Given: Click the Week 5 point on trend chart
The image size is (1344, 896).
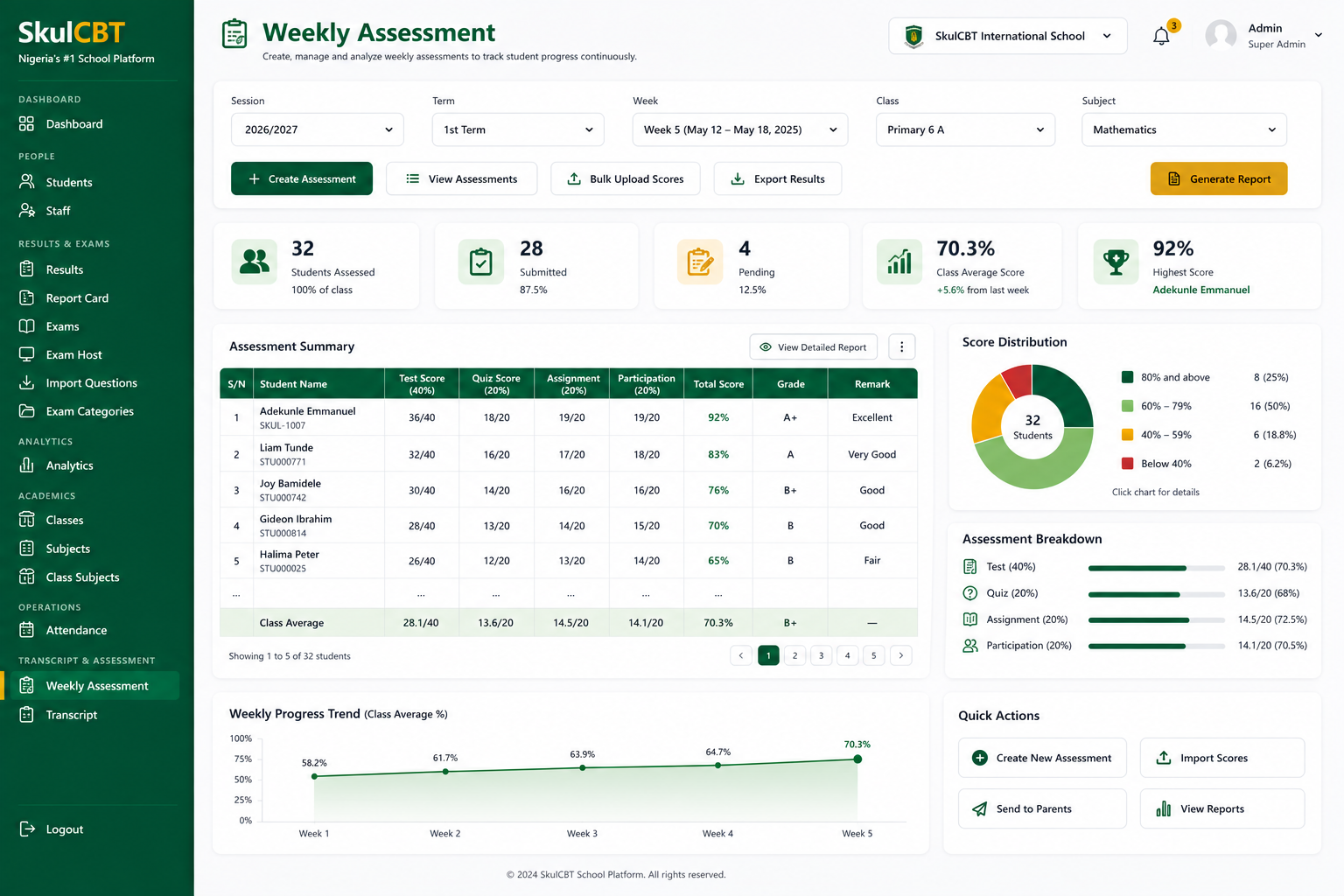Looking at the screenshot, I should [x=857, y=759].
